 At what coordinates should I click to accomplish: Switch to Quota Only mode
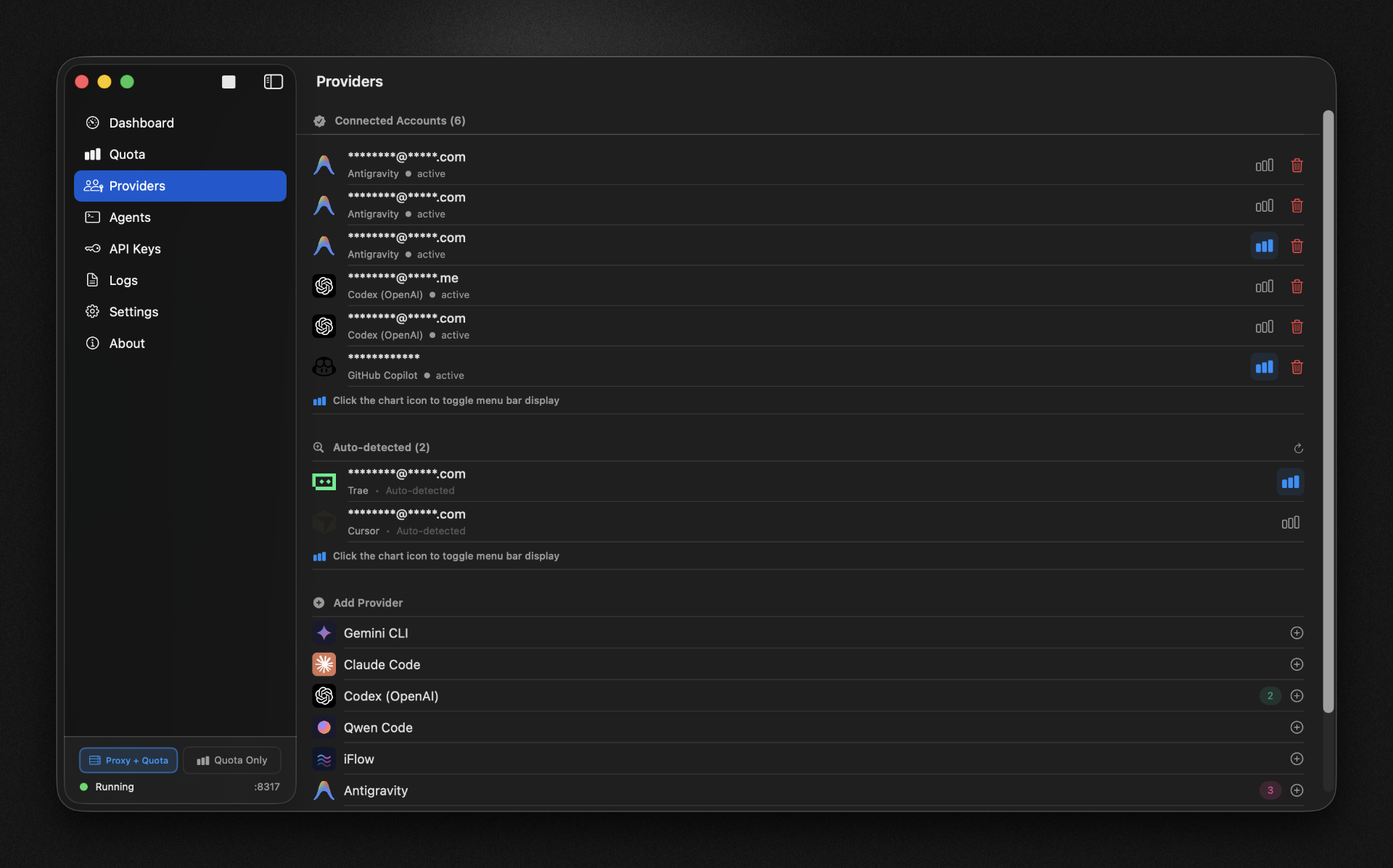click(x=232, y=760)
